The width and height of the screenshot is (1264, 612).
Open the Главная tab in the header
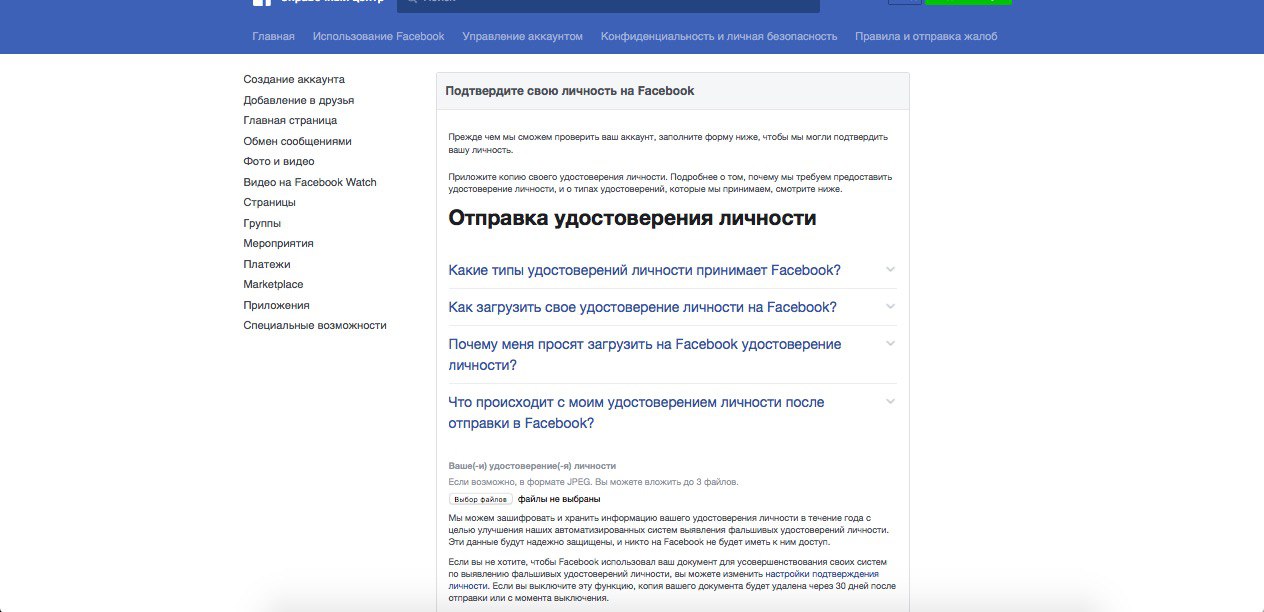[x=273, y=36]
